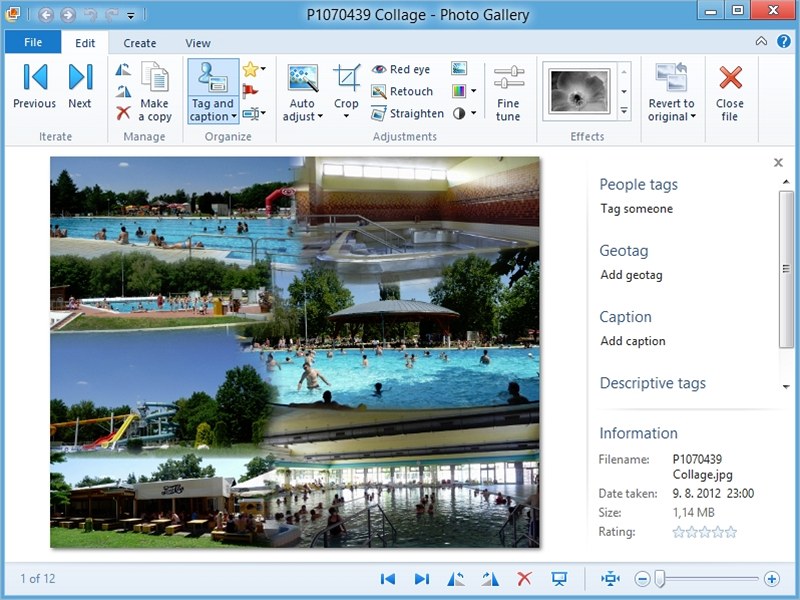
Task: Delete photo using the bottom bar red X
Action: 524,579
